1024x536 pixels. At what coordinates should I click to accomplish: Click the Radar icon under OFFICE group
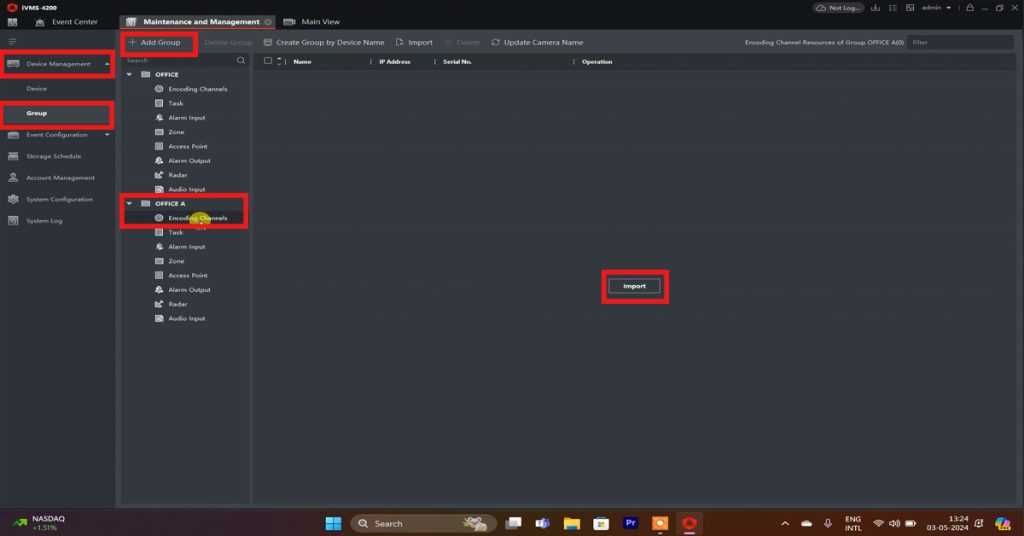[x=159, y=175]
